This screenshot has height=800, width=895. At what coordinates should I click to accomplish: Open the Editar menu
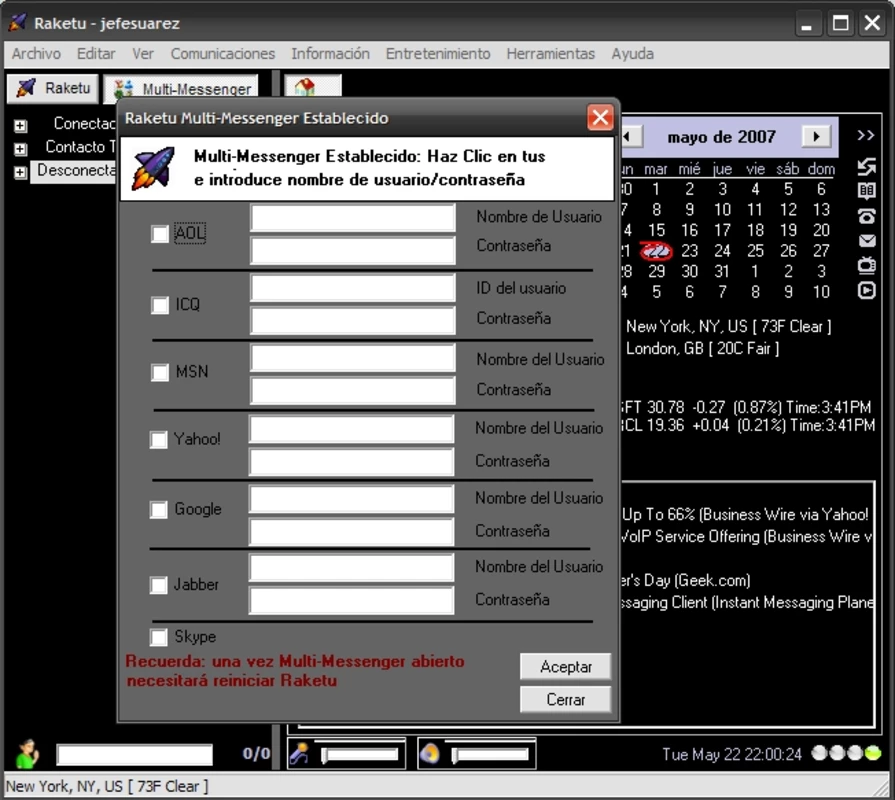click(x=96, y=54)
